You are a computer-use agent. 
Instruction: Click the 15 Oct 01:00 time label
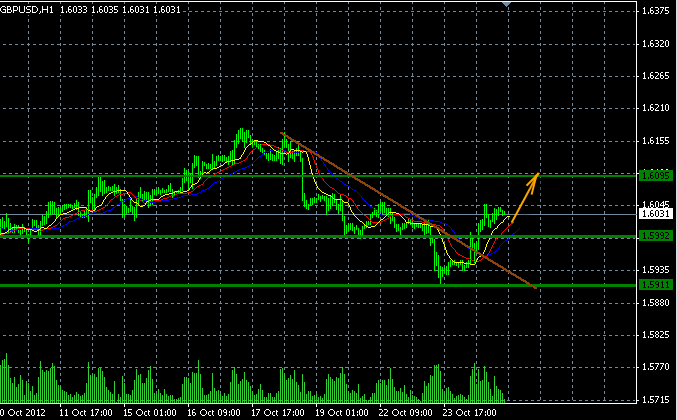coord(150,413)
